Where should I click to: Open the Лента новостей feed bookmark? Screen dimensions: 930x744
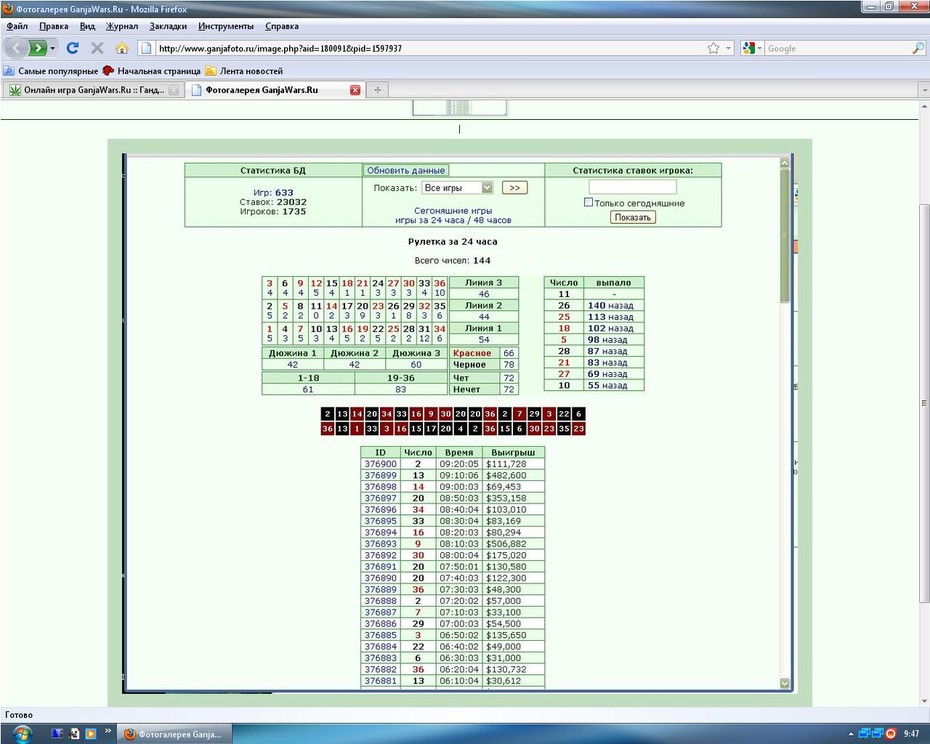tap(244, 71)
